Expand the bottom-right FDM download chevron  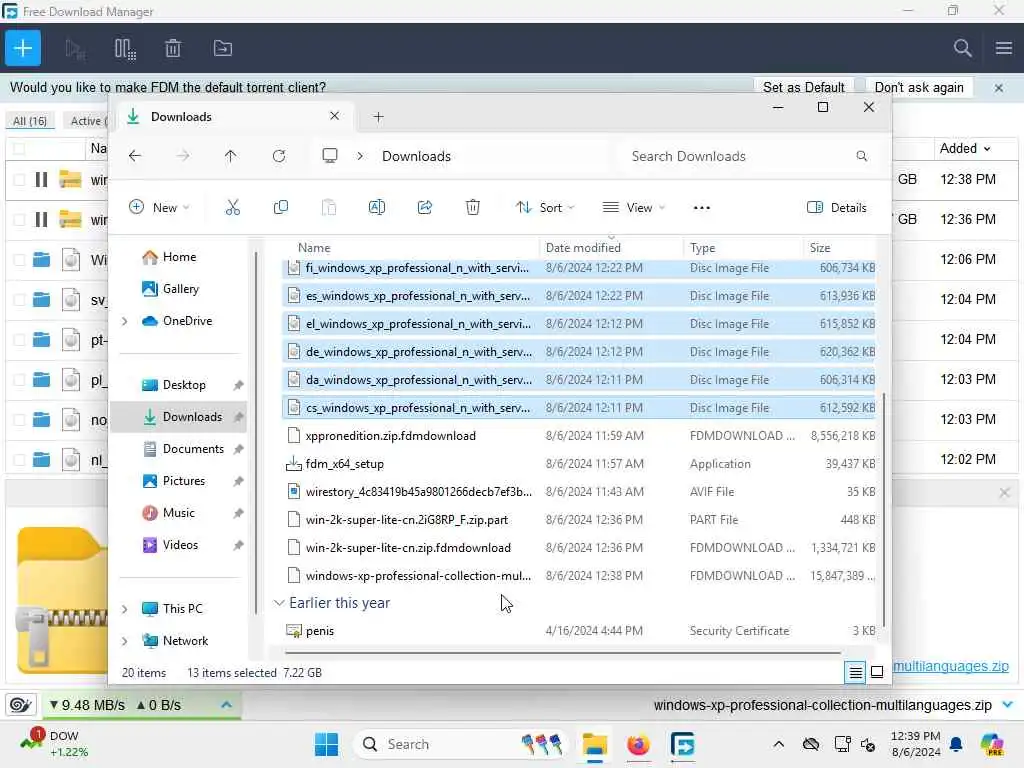tap(1008, 705)
